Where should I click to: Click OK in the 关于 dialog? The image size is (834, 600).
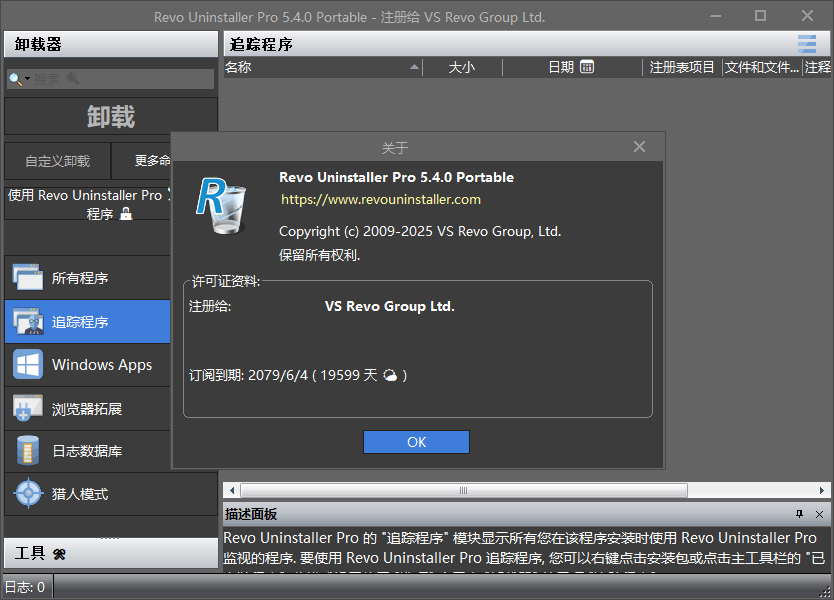click(416, 441)
